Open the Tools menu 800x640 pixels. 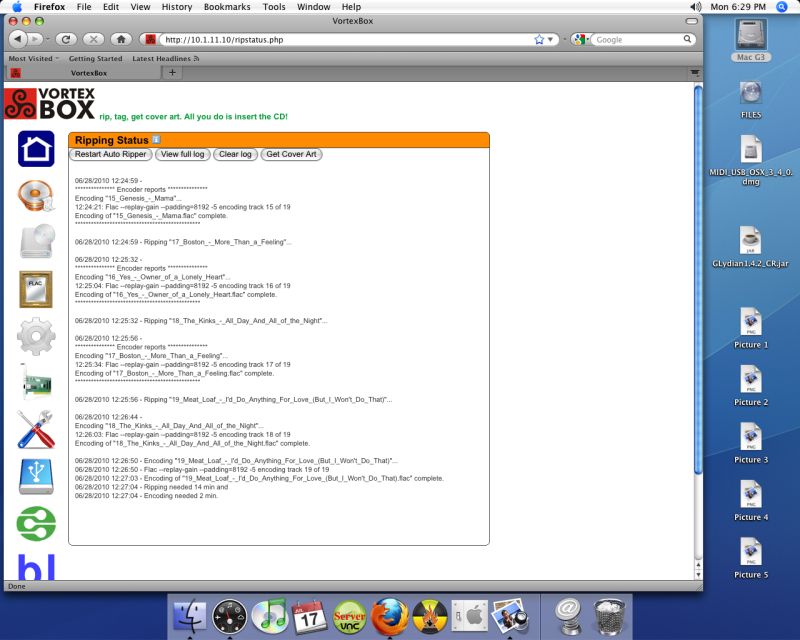point(274,7)
